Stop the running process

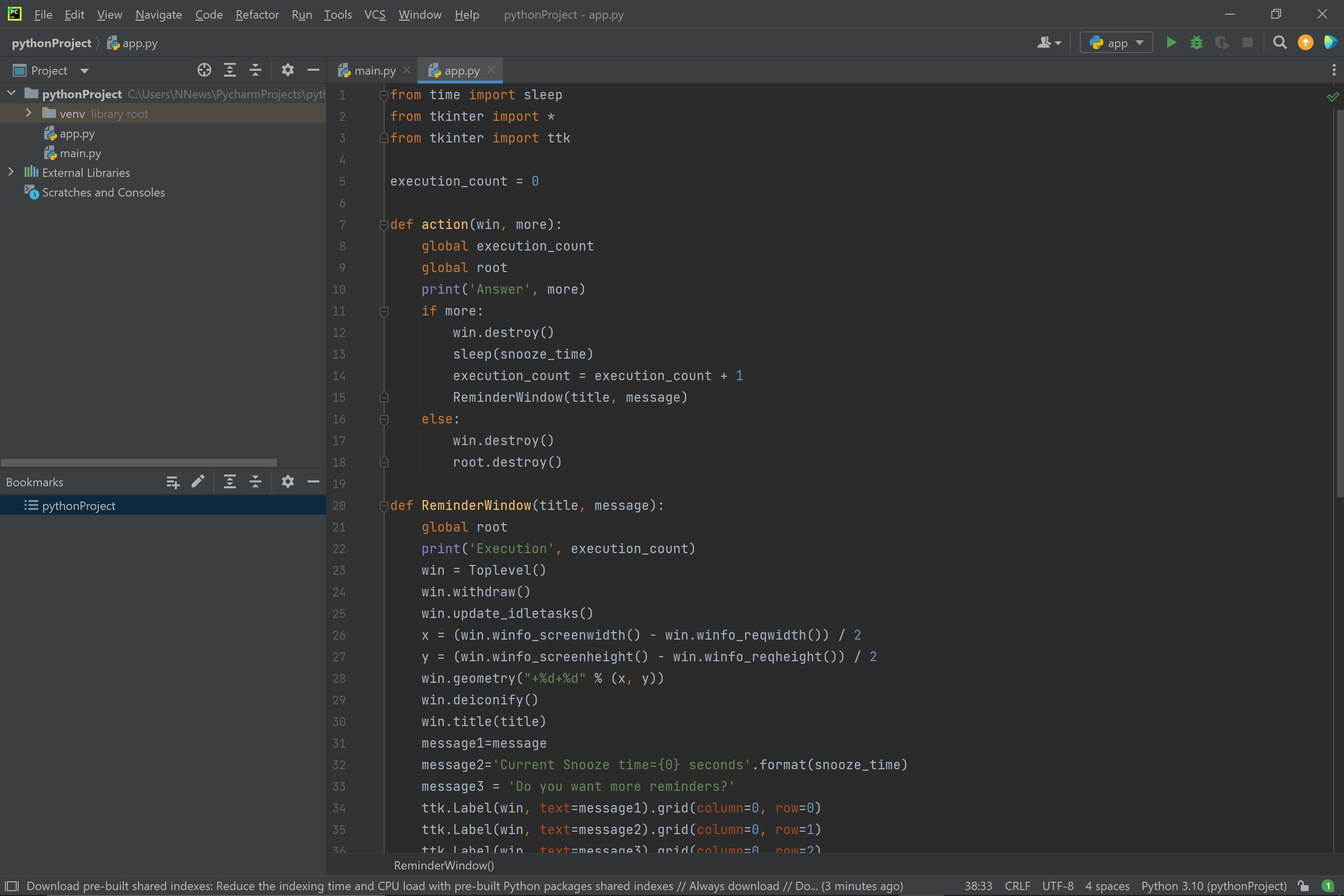(x=1248, y=42)
